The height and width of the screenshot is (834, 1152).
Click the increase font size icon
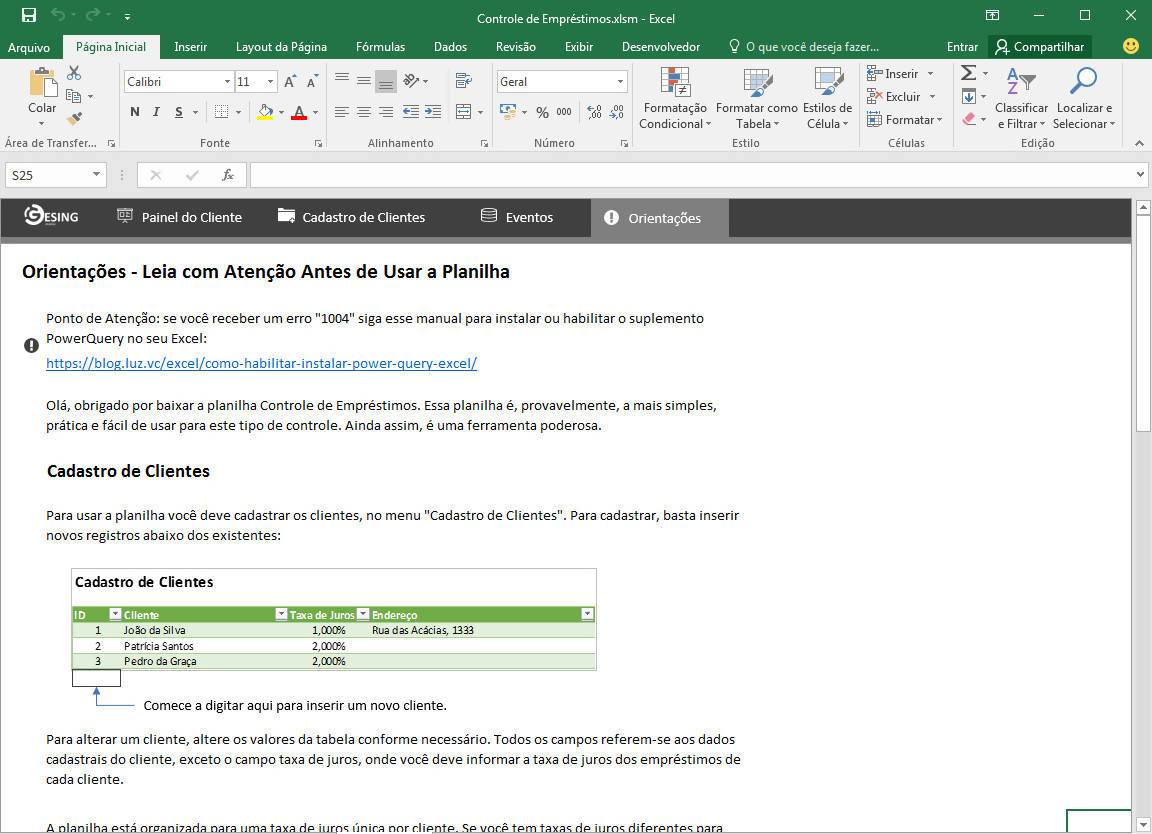(290, 82)
